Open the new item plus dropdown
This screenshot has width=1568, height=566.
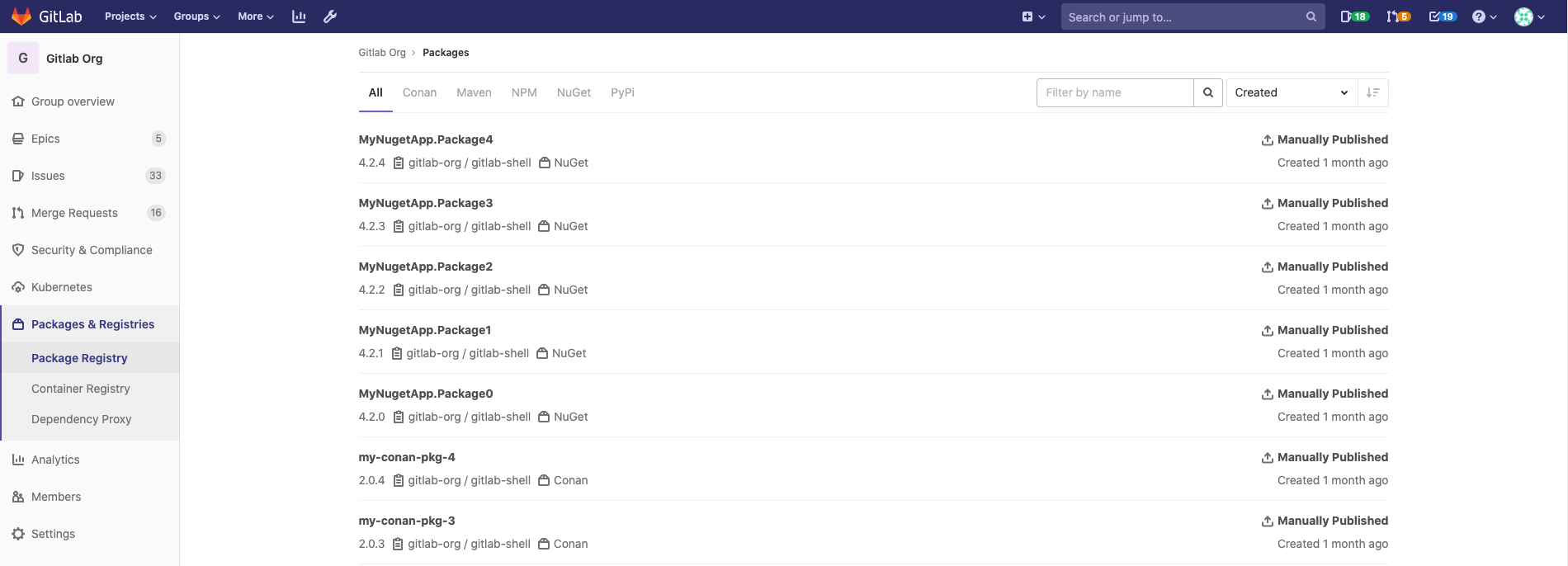coord(1033,17)
